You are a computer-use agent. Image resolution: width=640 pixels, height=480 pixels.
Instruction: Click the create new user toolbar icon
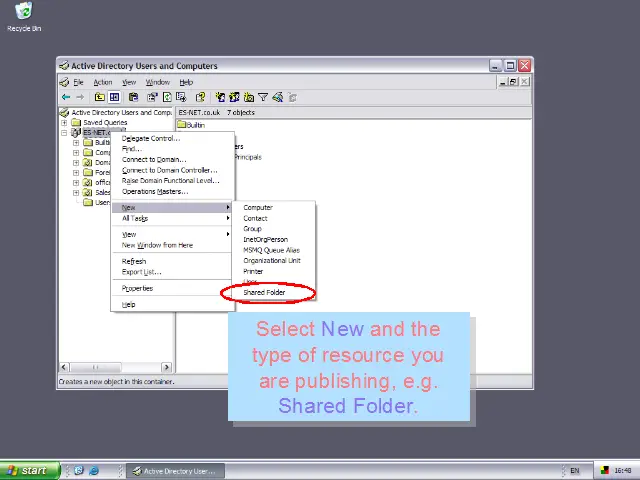click(x=220, y=97)
